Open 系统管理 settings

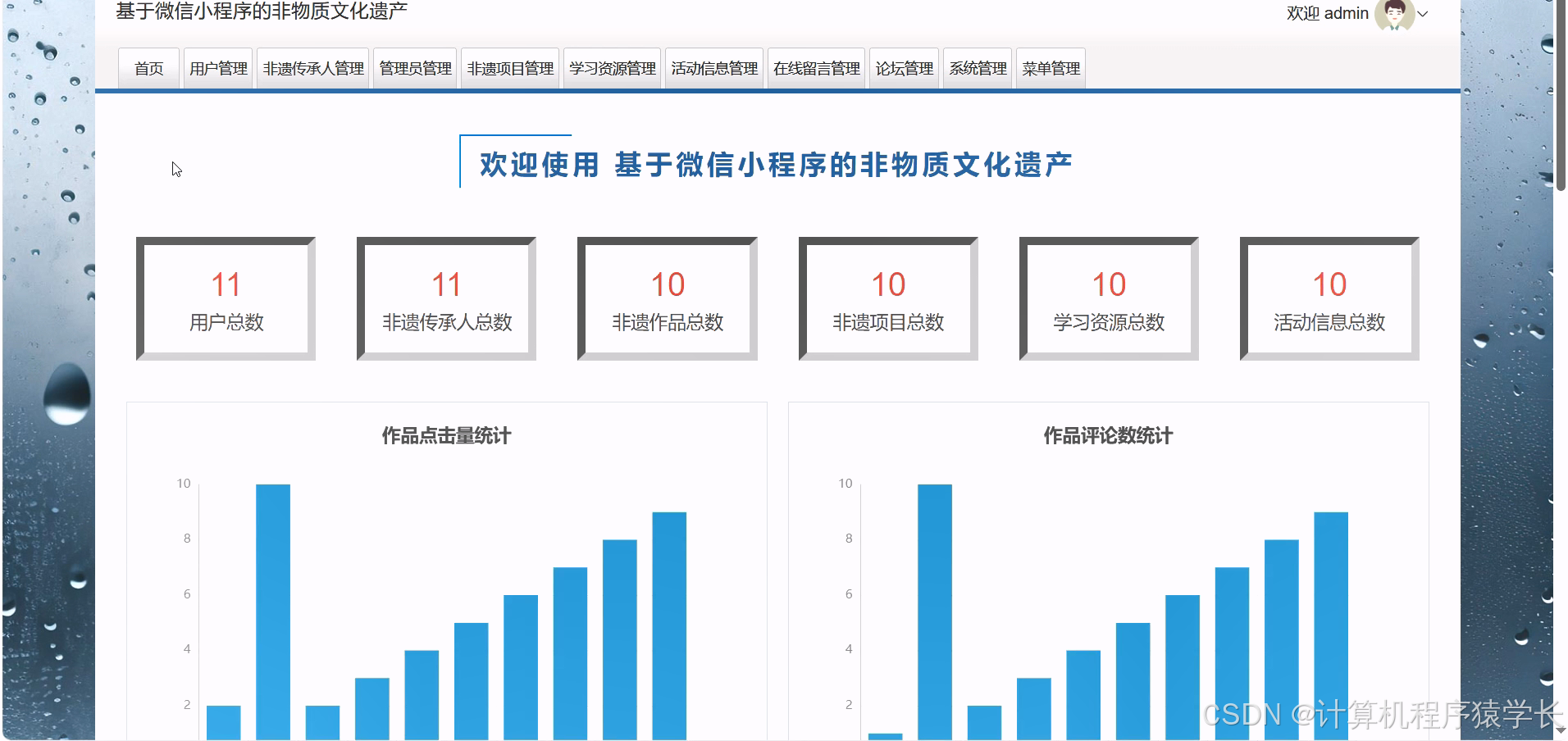coord(978,68)
